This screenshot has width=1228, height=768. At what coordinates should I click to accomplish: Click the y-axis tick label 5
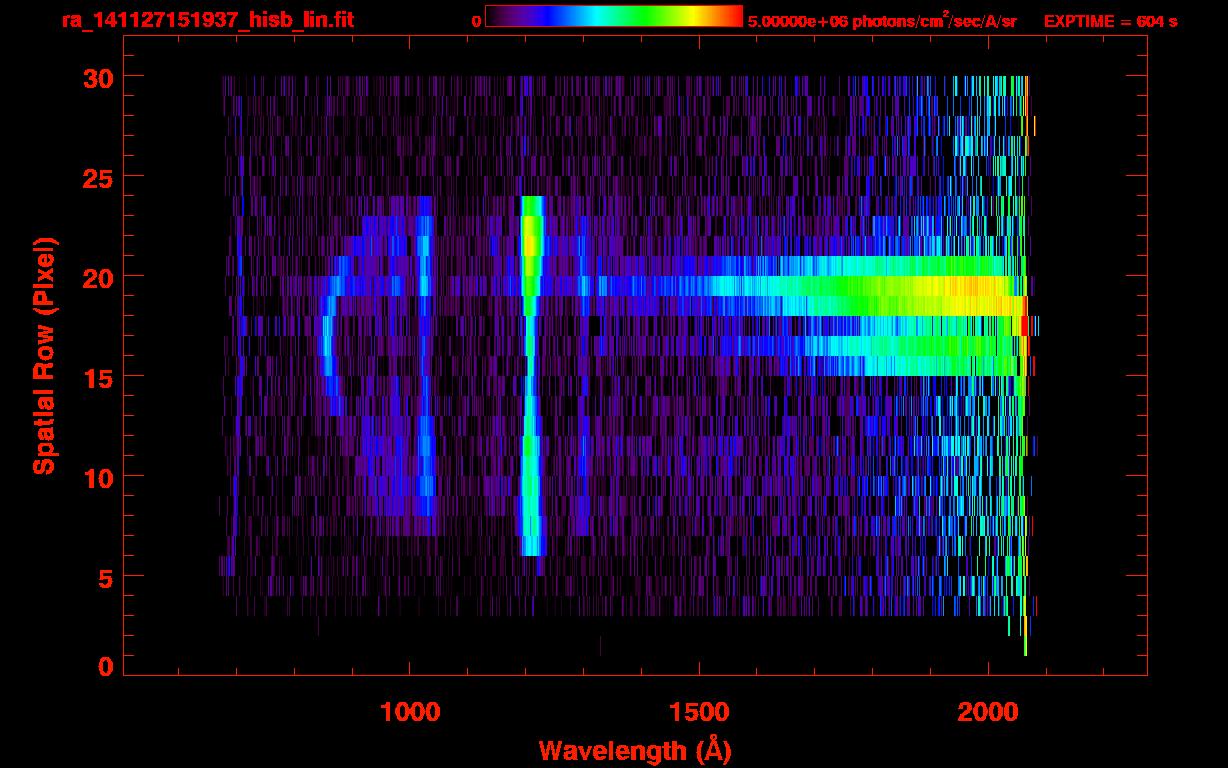[x=103, y=577]
